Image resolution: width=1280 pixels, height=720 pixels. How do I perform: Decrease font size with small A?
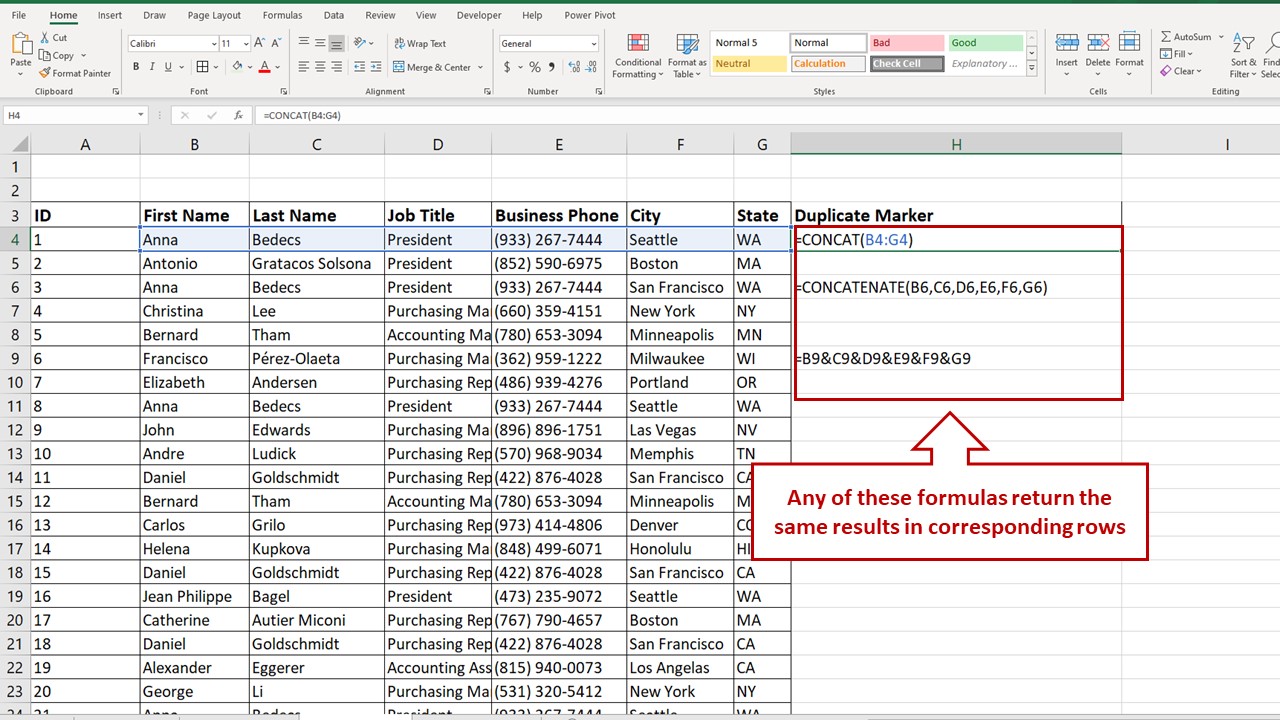click(277, 43)
